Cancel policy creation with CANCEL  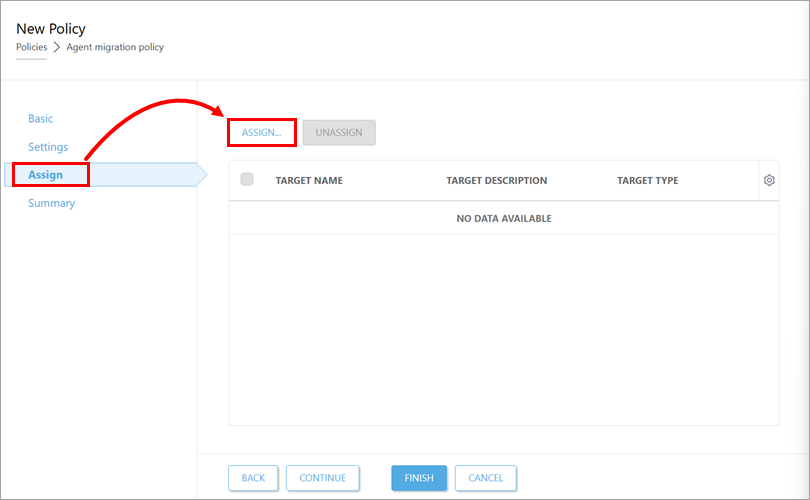tap(485, 478)
